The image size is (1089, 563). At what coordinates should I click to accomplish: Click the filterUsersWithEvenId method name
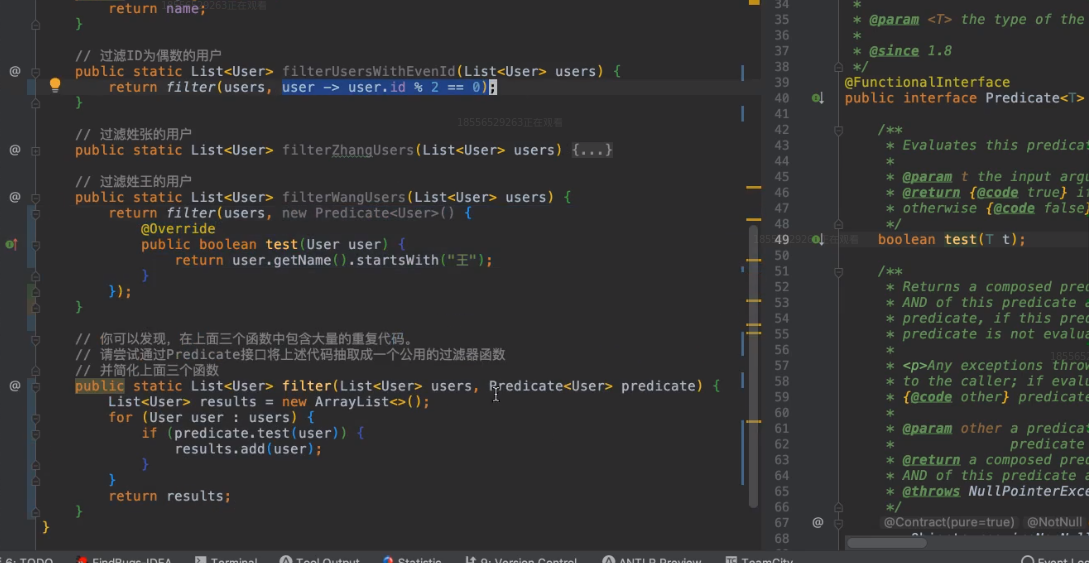tap(369, 72)
